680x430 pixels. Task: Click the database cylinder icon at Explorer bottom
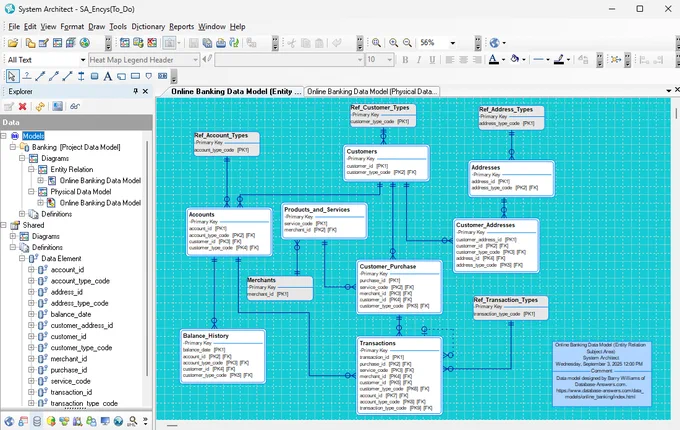pyautogui.click(x=37, y=421)
